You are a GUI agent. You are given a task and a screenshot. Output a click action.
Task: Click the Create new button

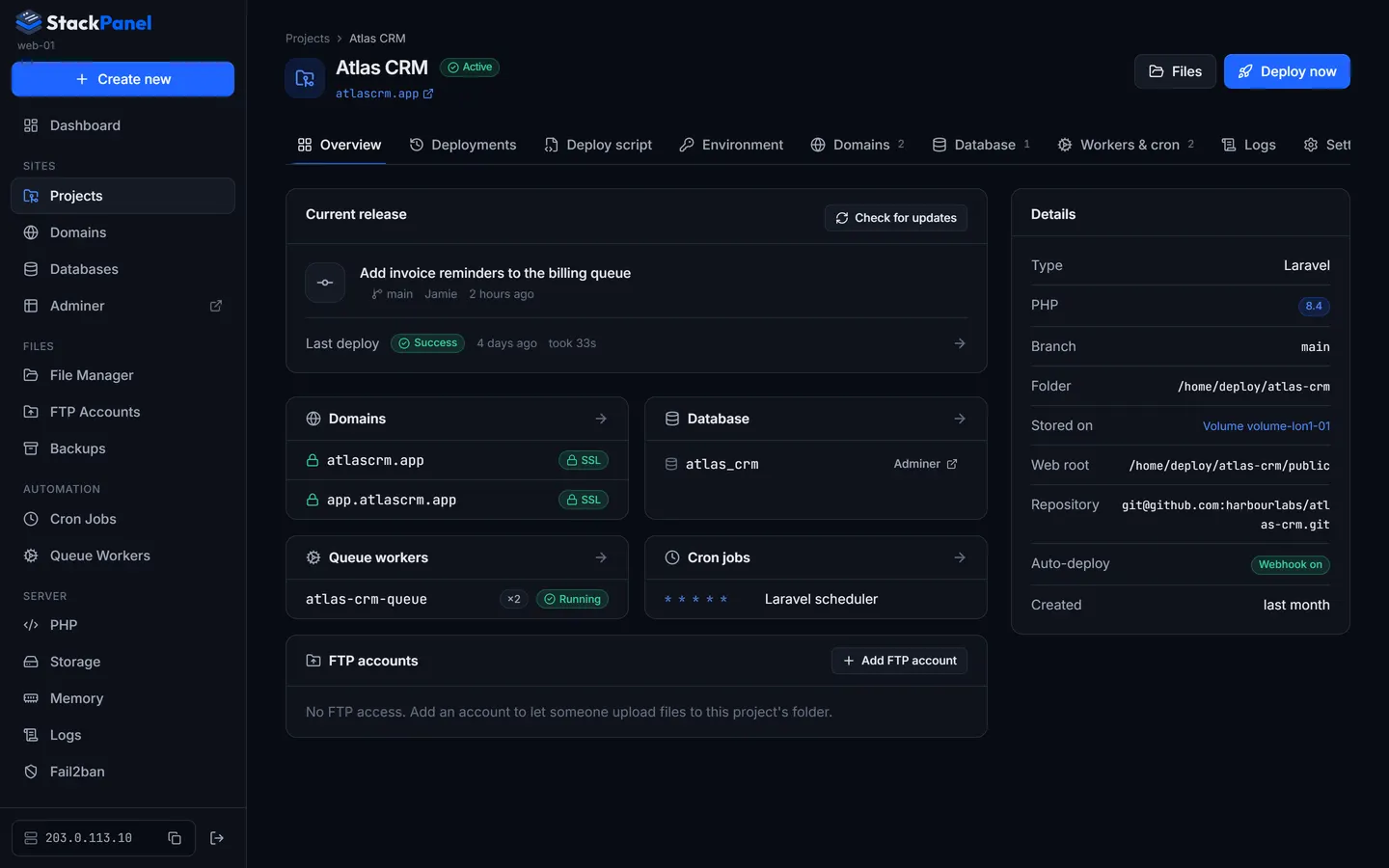(x=123, y=79)
